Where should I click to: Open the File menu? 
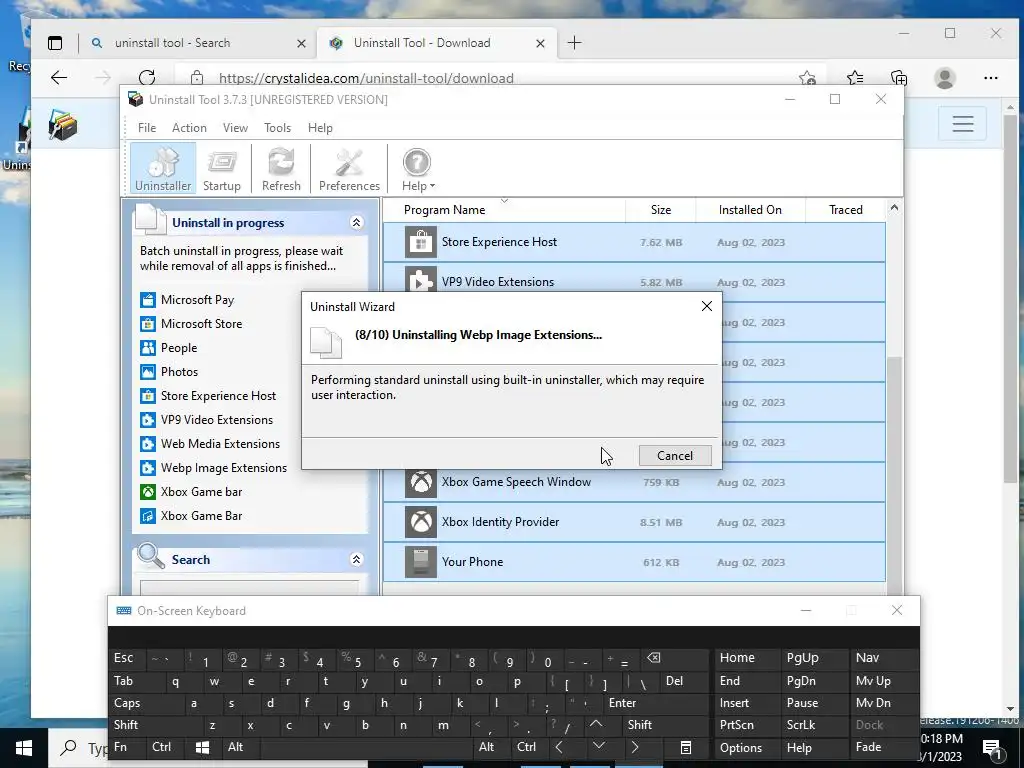(147, 128)
